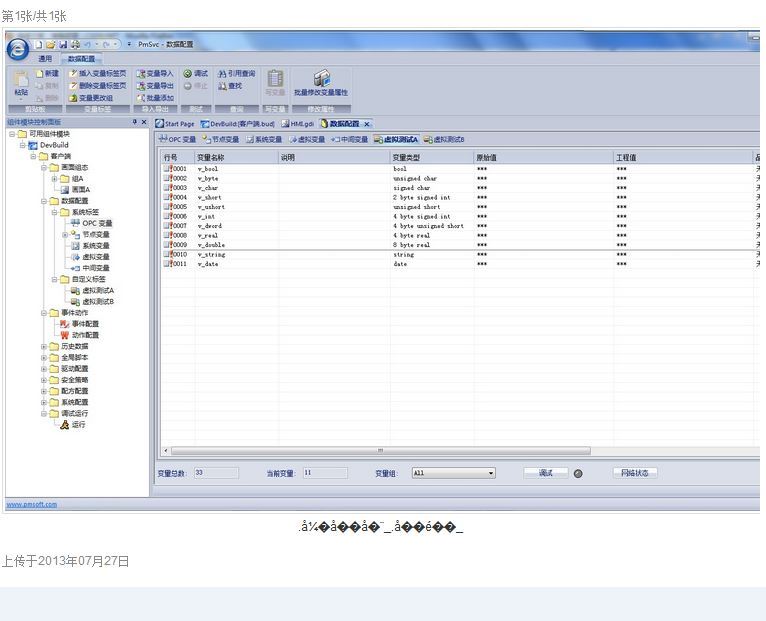Collapse the 系统标签 folder
766x621 pixels.
coord(55,212)
